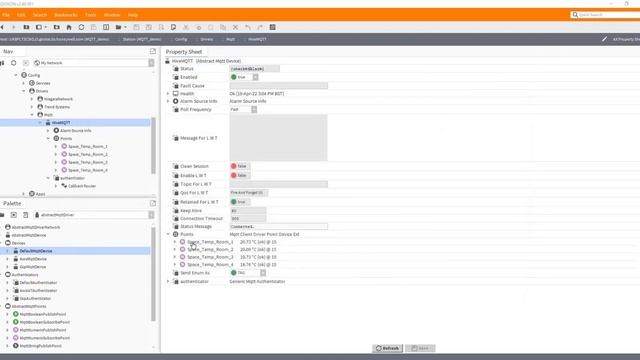
Task: Click the Nav panel maximize corner icon
Action: 153,51
